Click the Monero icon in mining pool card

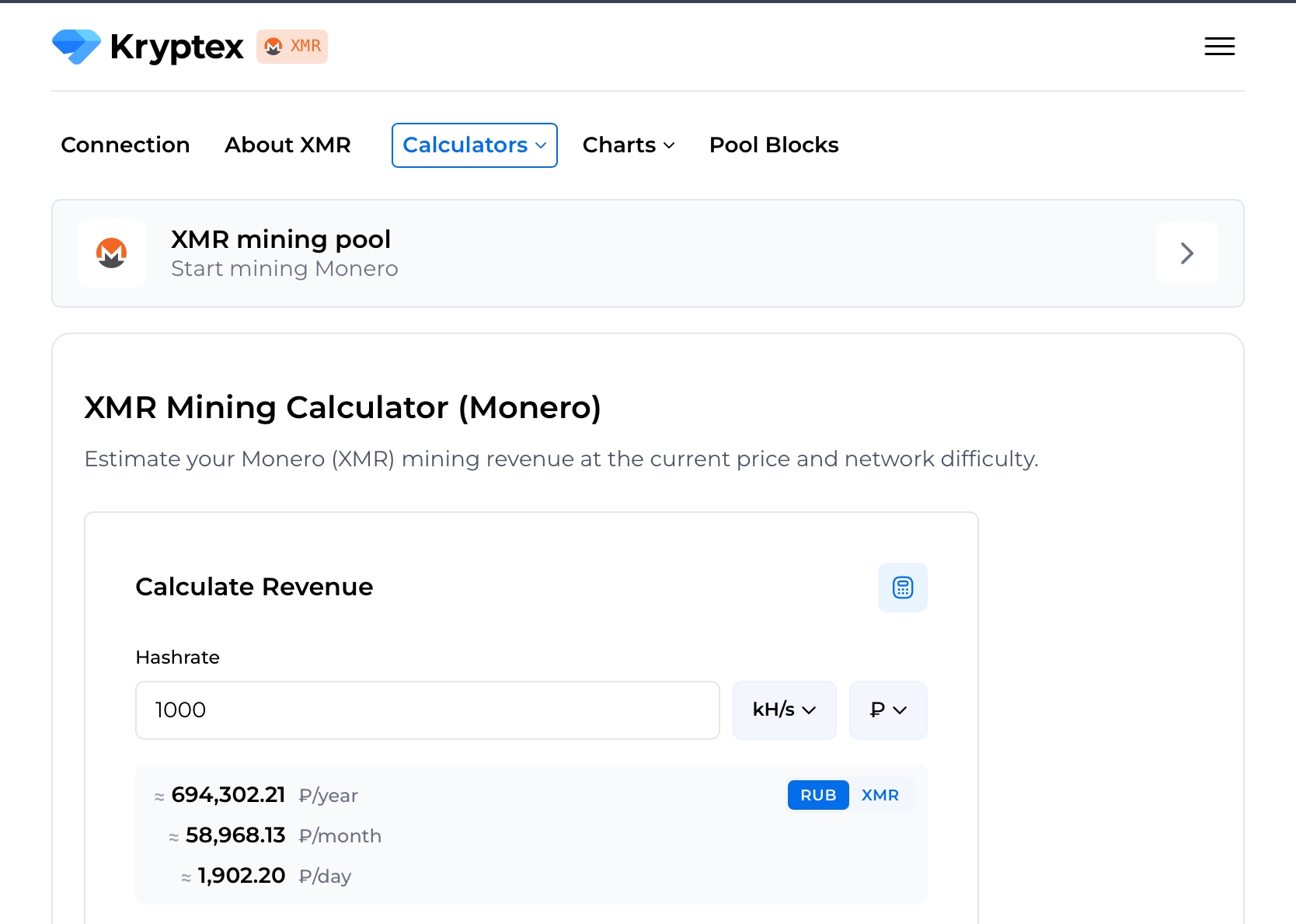click(112, 253)
